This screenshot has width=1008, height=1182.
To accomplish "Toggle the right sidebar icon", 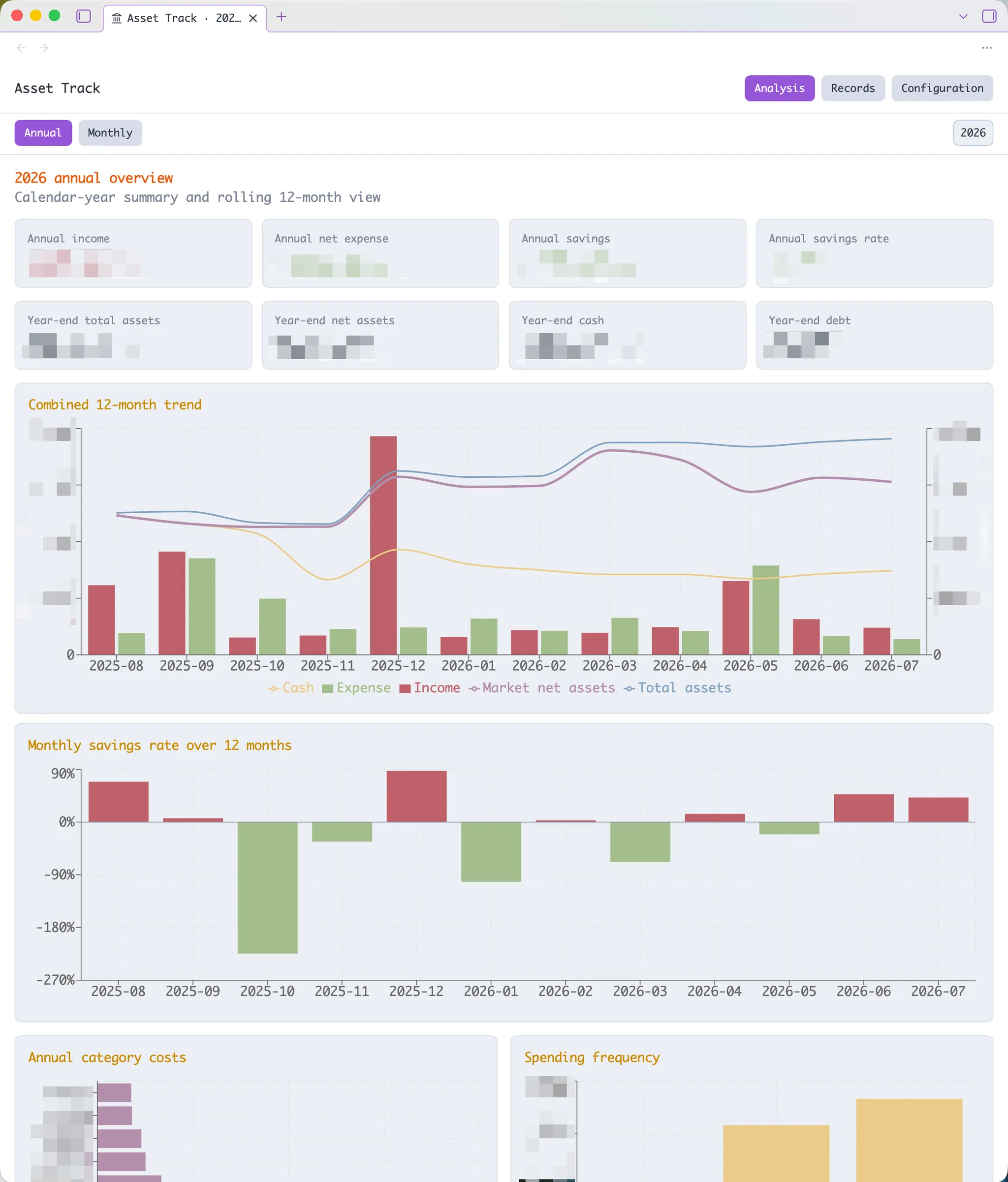I will (989, 17).
